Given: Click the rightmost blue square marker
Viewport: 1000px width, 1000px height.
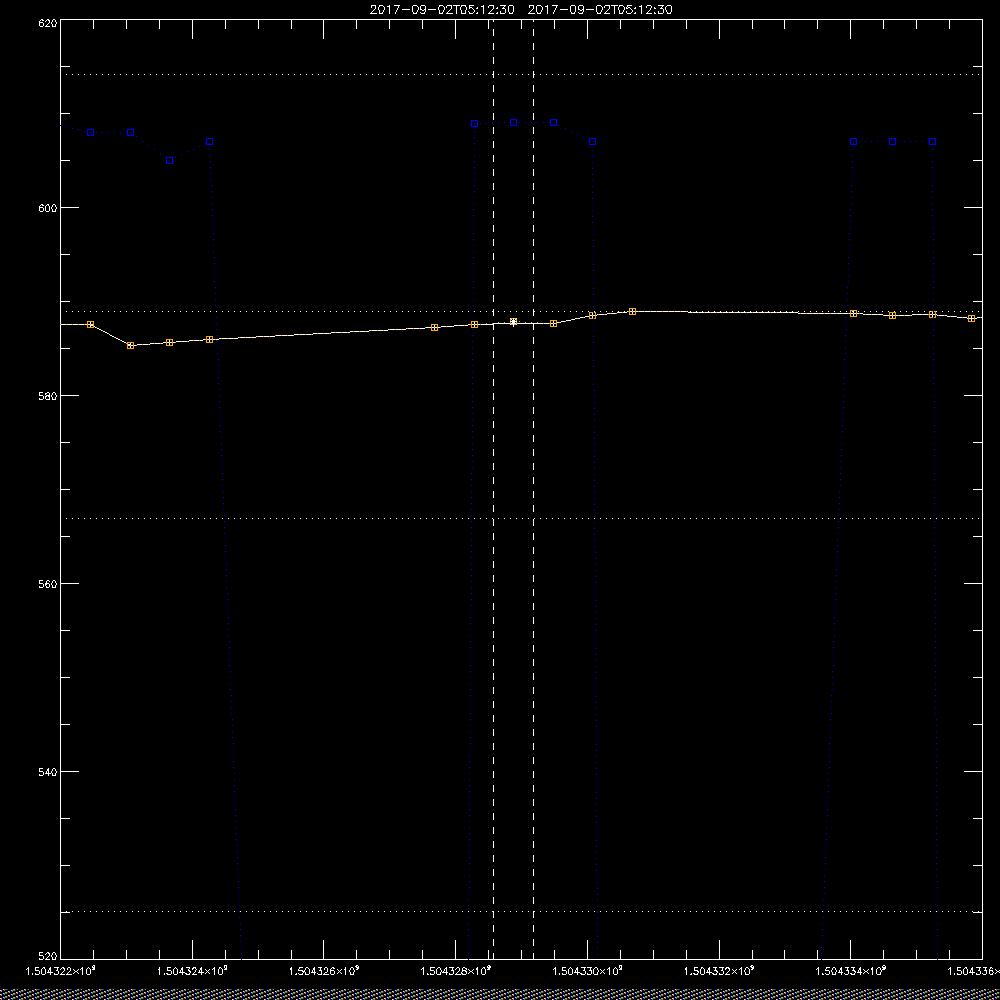Looking at the screenshot, I should coord(932,142).
